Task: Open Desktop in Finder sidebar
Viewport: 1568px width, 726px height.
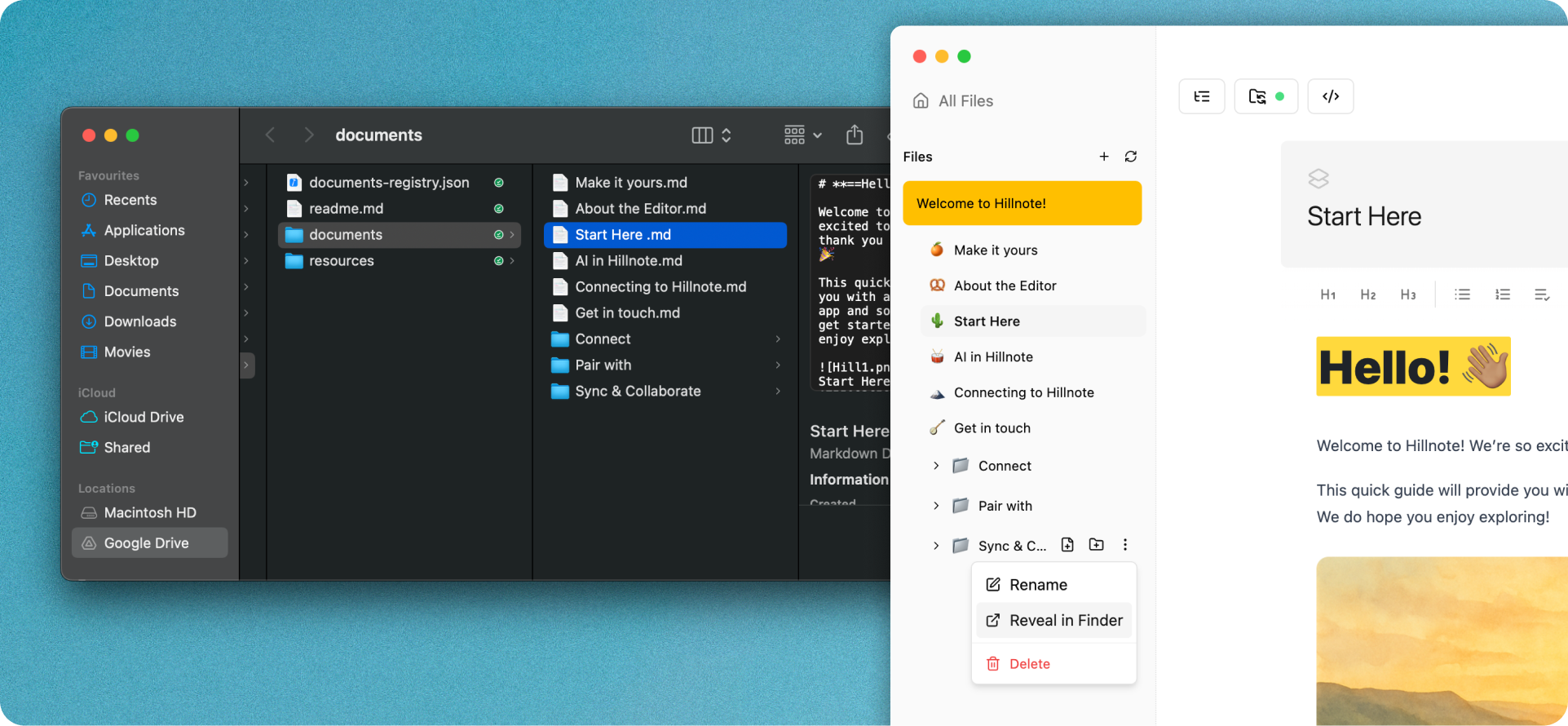Action: point(150,261)
